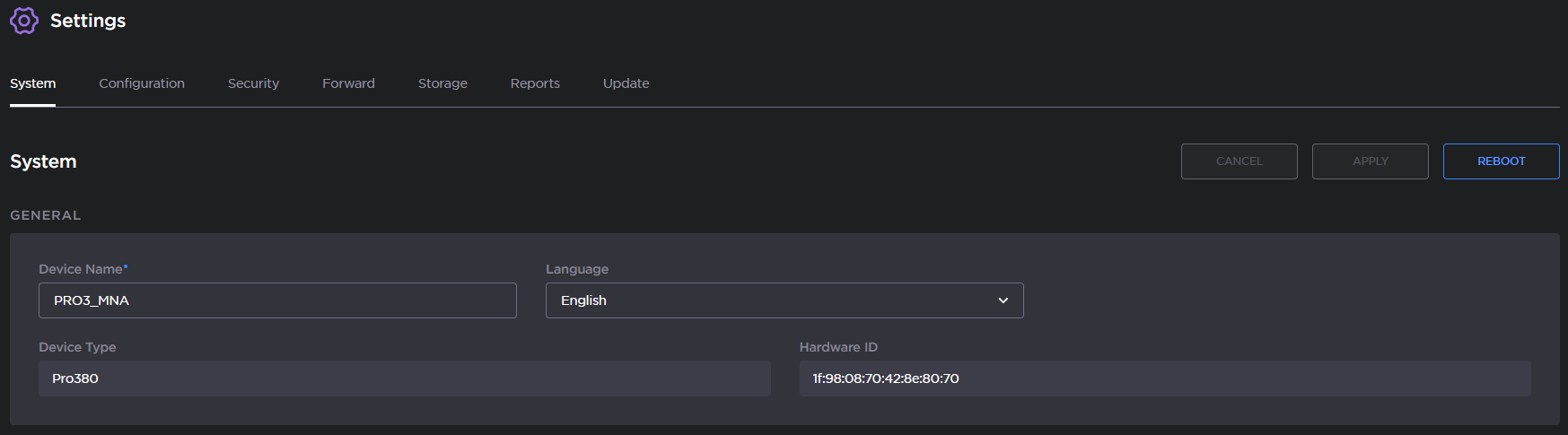
Task: Switch to the System tab
Action: tap(33, 83)
